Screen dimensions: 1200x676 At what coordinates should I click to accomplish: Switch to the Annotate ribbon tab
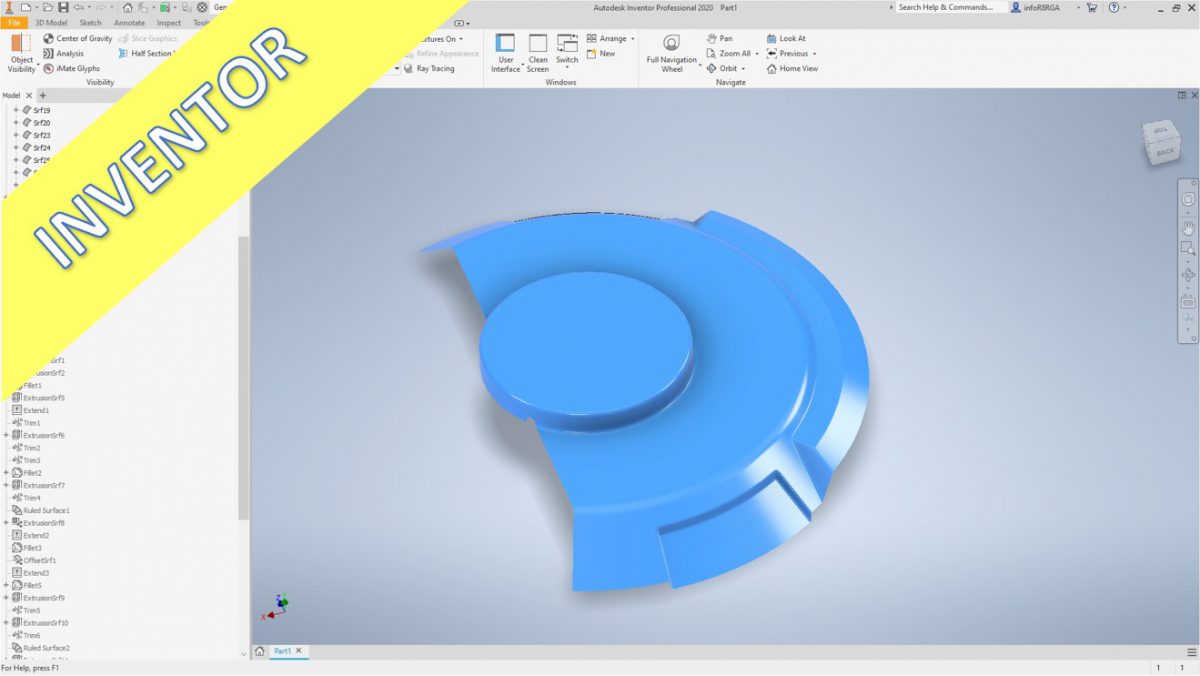[129, 22]
